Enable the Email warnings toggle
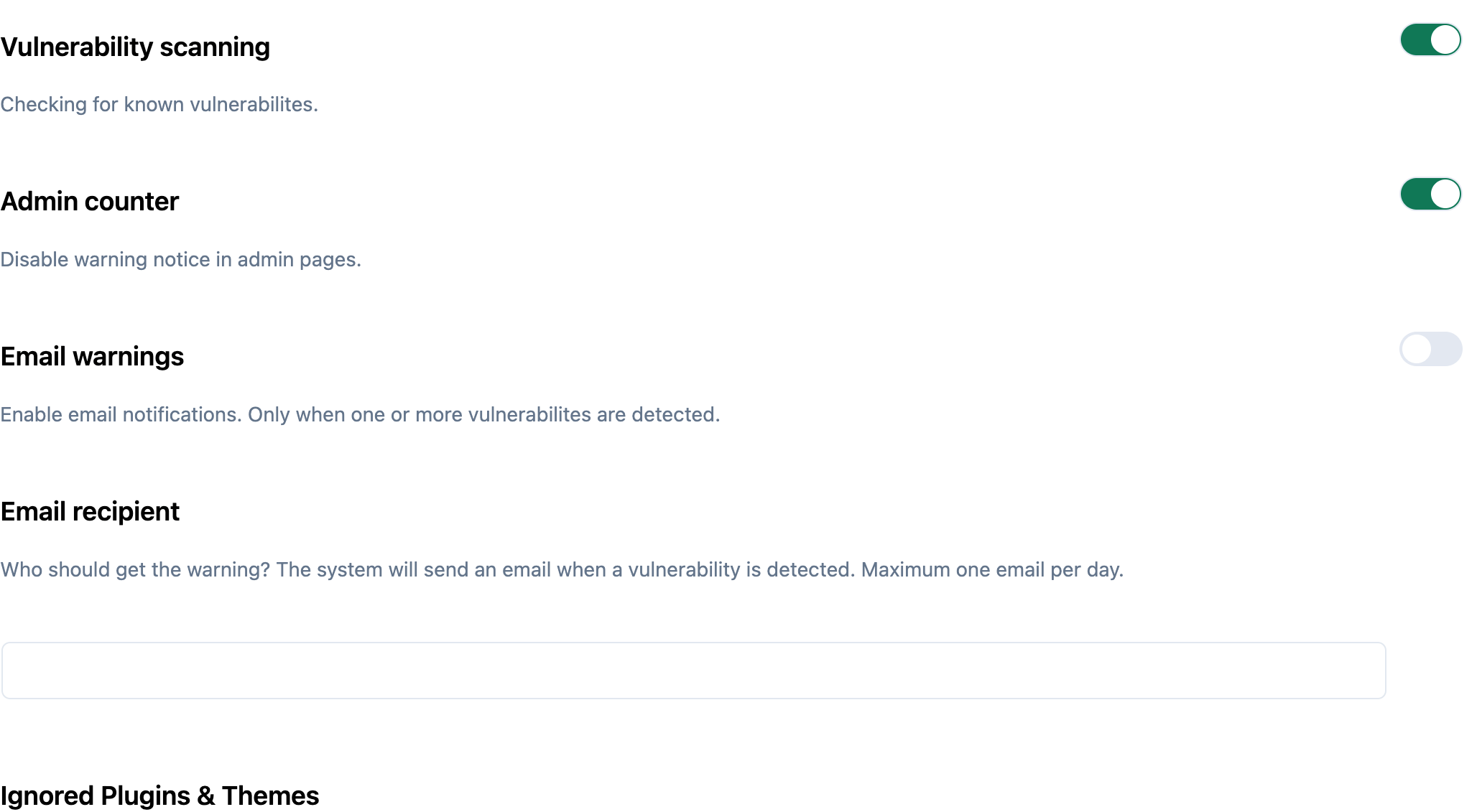Viewport: 1477px width, 812px height. (1430, 349)
